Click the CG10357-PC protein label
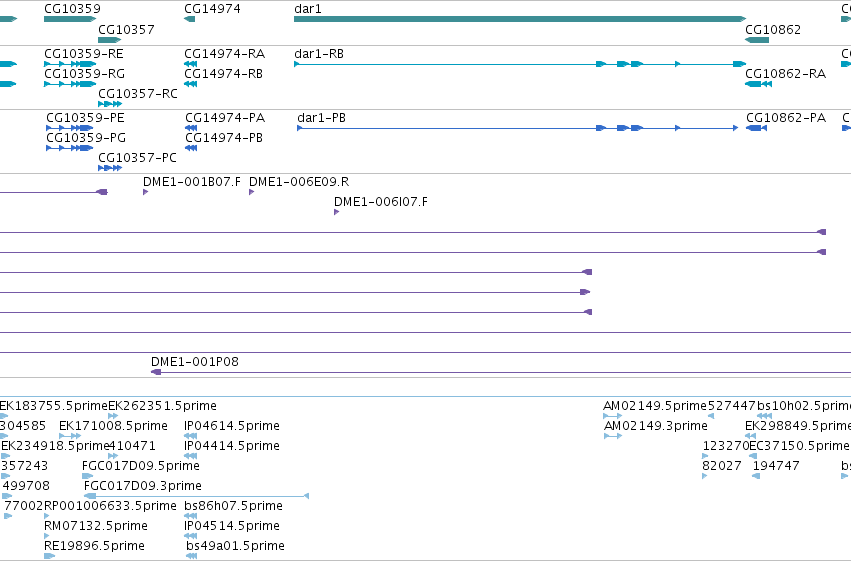Viewport: 851px width, 561px height. pyautogui.click(x=137, y=158)
